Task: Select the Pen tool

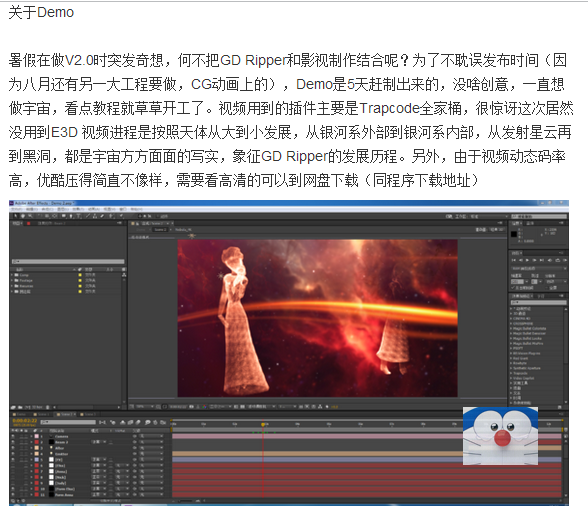Action: pyautogui.click(x=71, y=216)
